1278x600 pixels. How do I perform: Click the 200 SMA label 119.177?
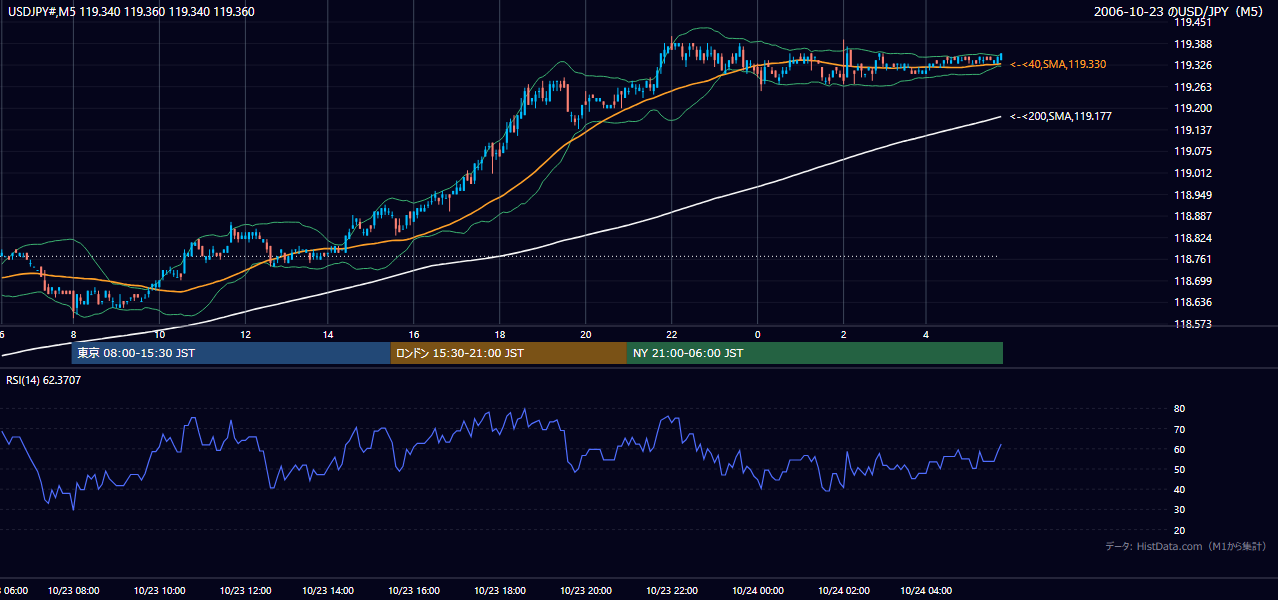(x=1061, y=117)
